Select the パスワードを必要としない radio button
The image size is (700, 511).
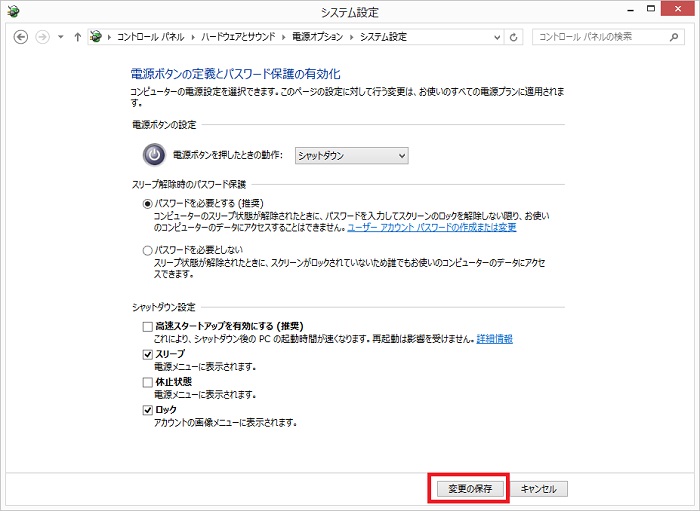148,250
